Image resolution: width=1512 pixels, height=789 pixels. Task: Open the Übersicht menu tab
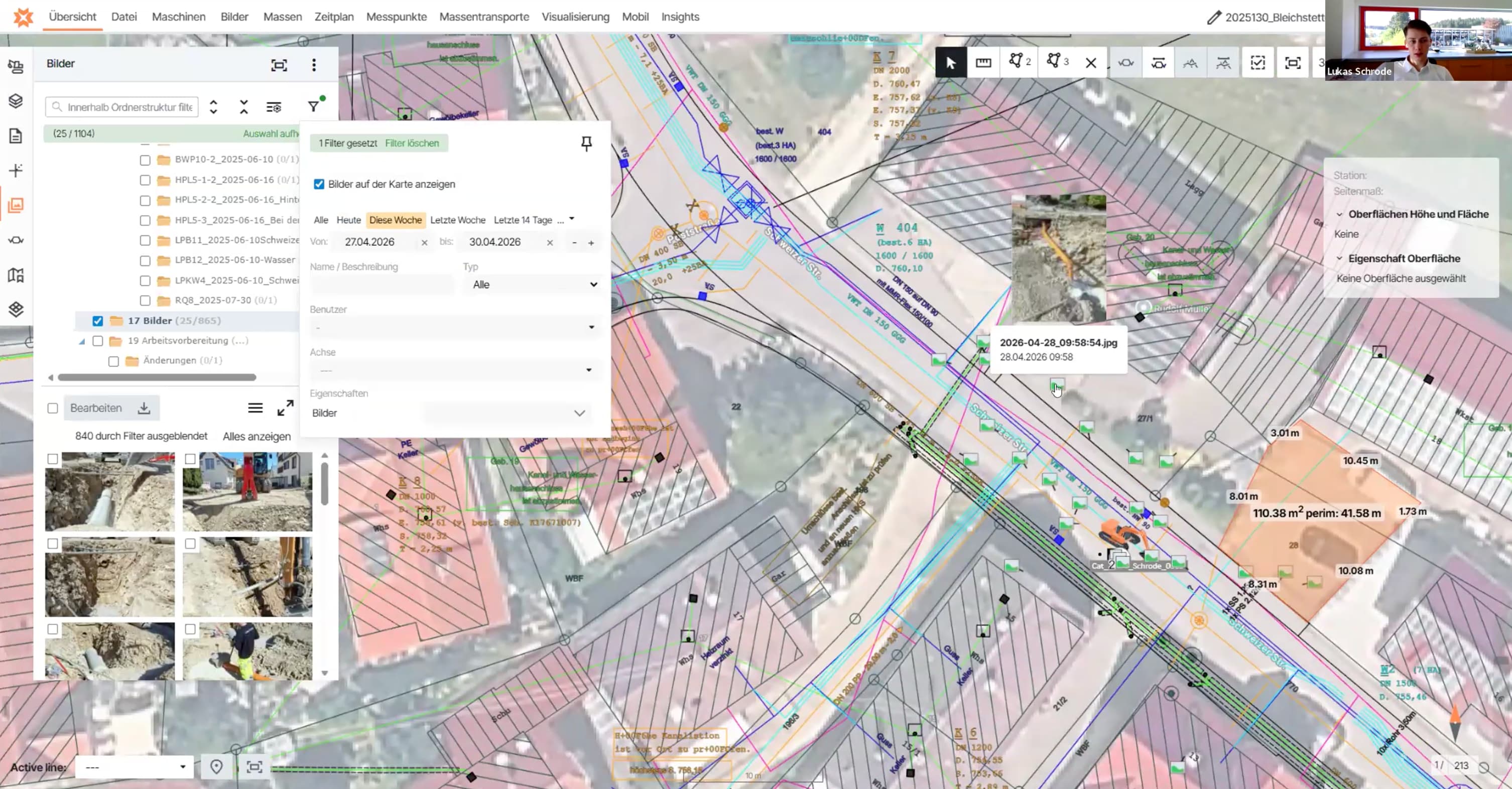72,17
